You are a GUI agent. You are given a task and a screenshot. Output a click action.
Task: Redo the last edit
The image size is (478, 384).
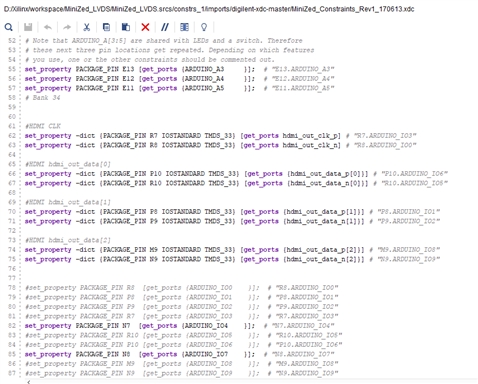67,27
